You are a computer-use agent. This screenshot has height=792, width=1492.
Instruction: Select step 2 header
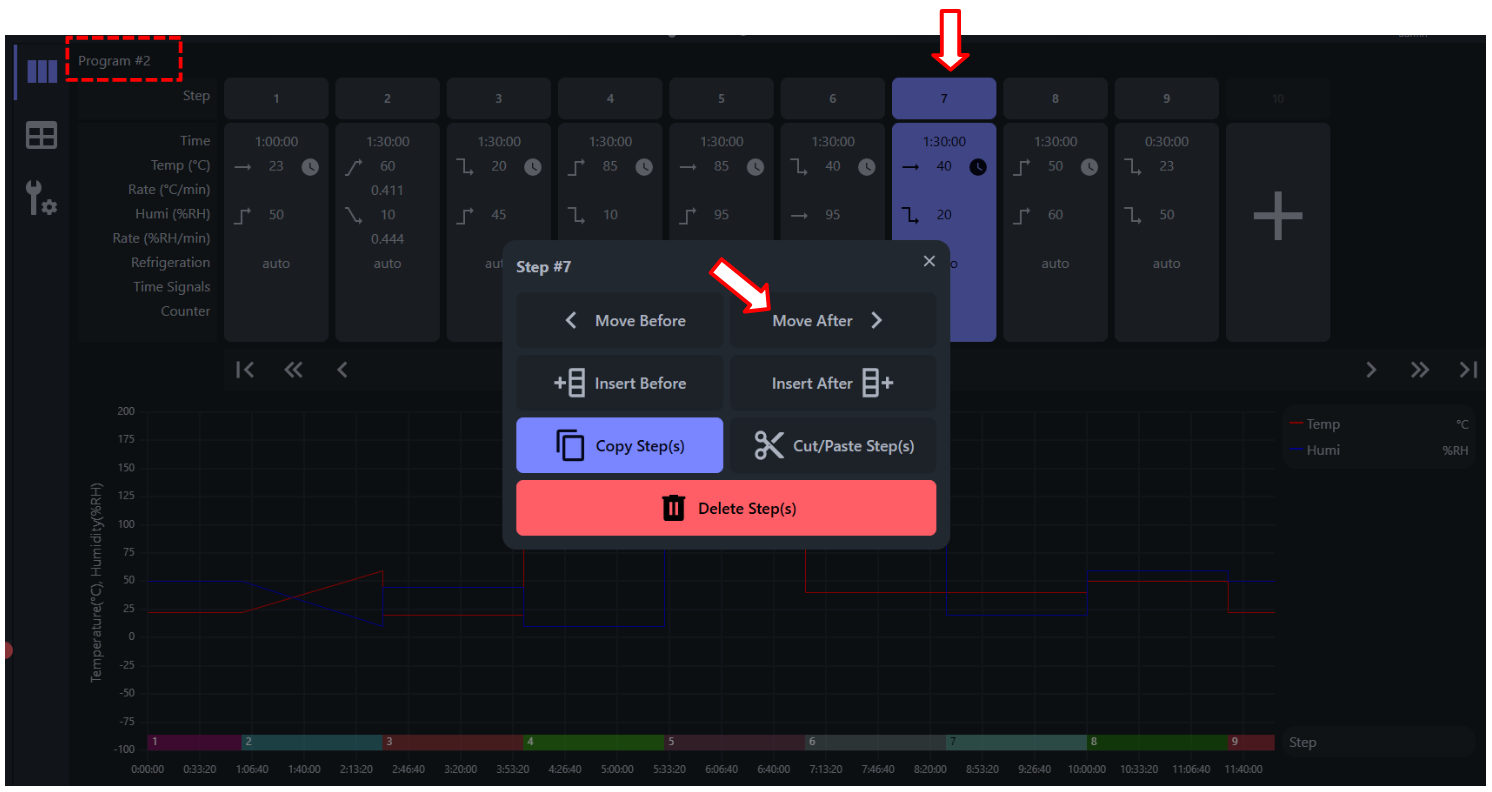coord(387,99)
